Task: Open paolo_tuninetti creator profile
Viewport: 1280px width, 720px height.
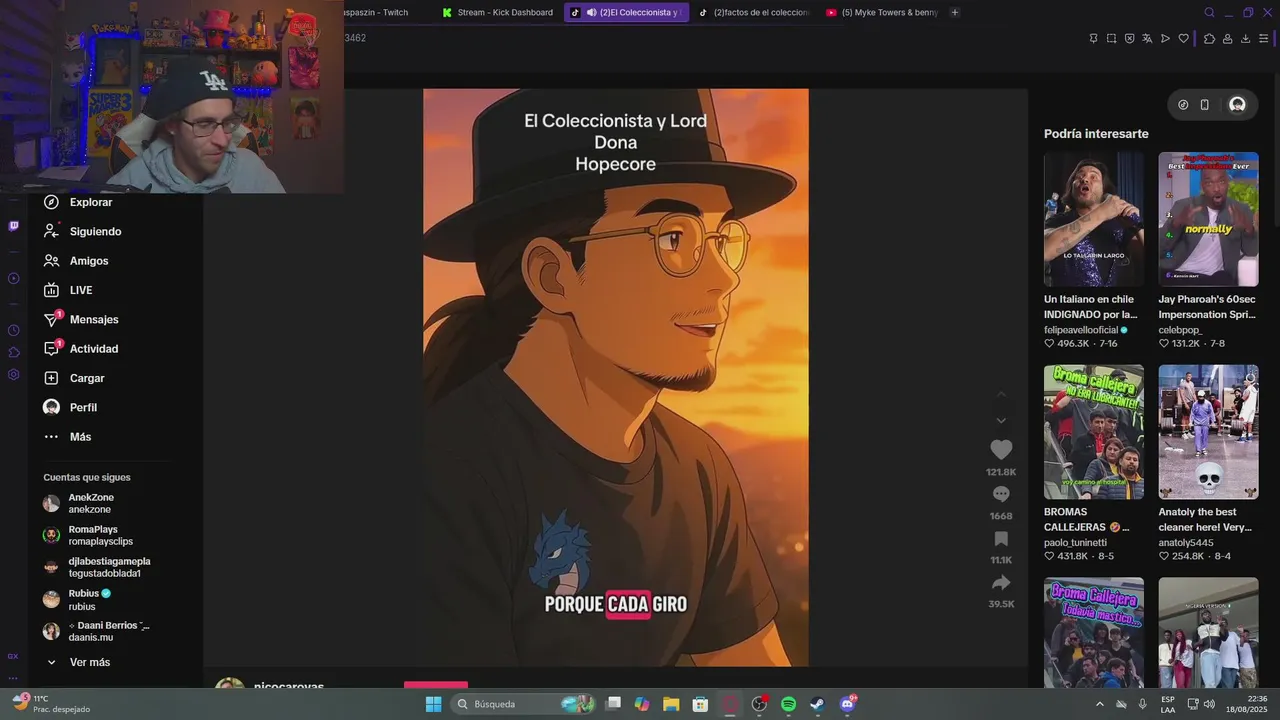Action: (x=1075, y=543)
